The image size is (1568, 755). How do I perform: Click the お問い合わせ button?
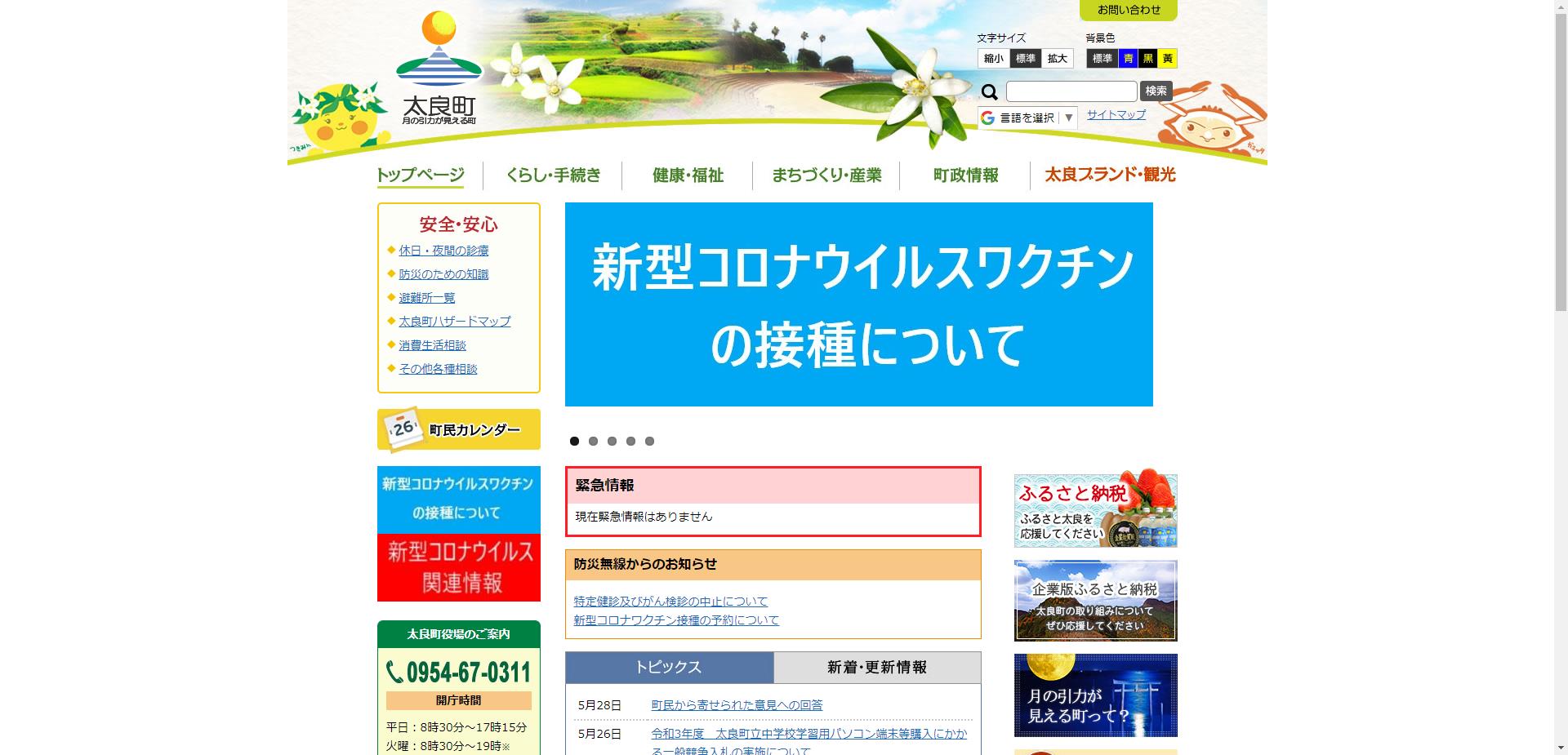[1129, 10]
